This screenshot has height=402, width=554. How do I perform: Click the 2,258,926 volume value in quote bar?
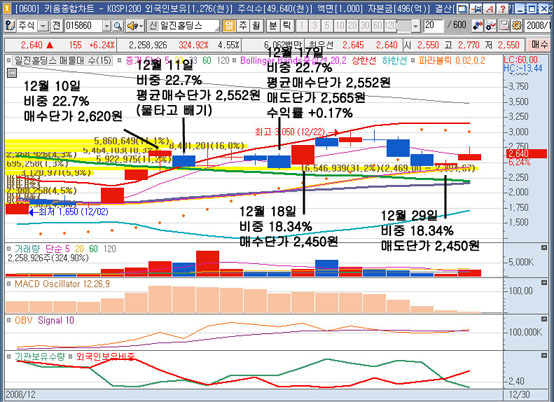pyautogui.click(x=148, y=45)
